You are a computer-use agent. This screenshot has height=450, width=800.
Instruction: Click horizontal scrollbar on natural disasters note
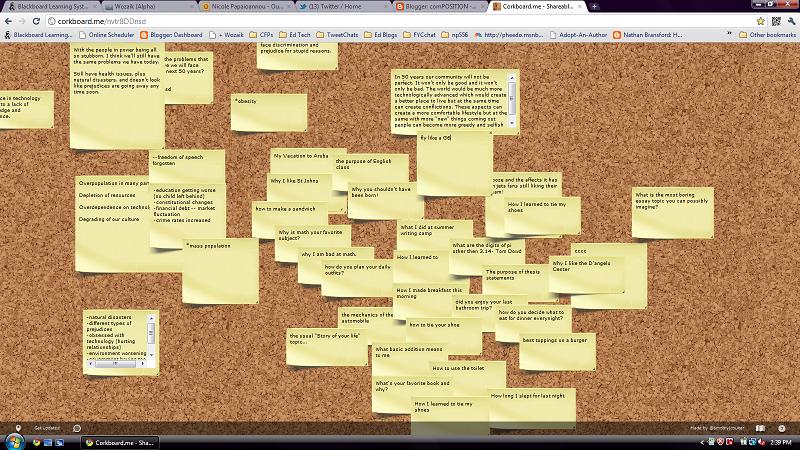pyautogui.click(x=116, y=364)
